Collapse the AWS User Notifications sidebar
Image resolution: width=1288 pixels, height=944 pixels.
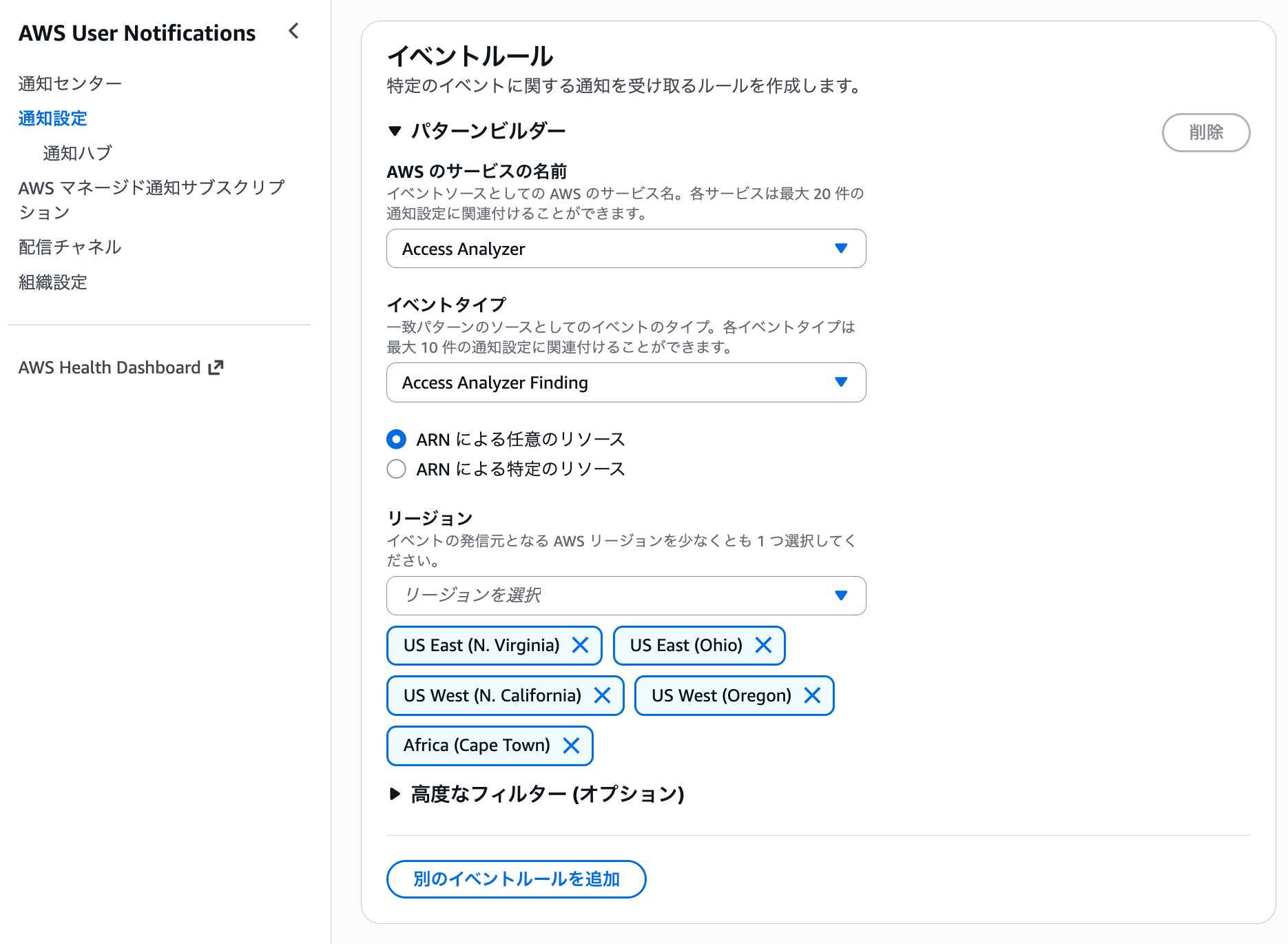point(293,31)
